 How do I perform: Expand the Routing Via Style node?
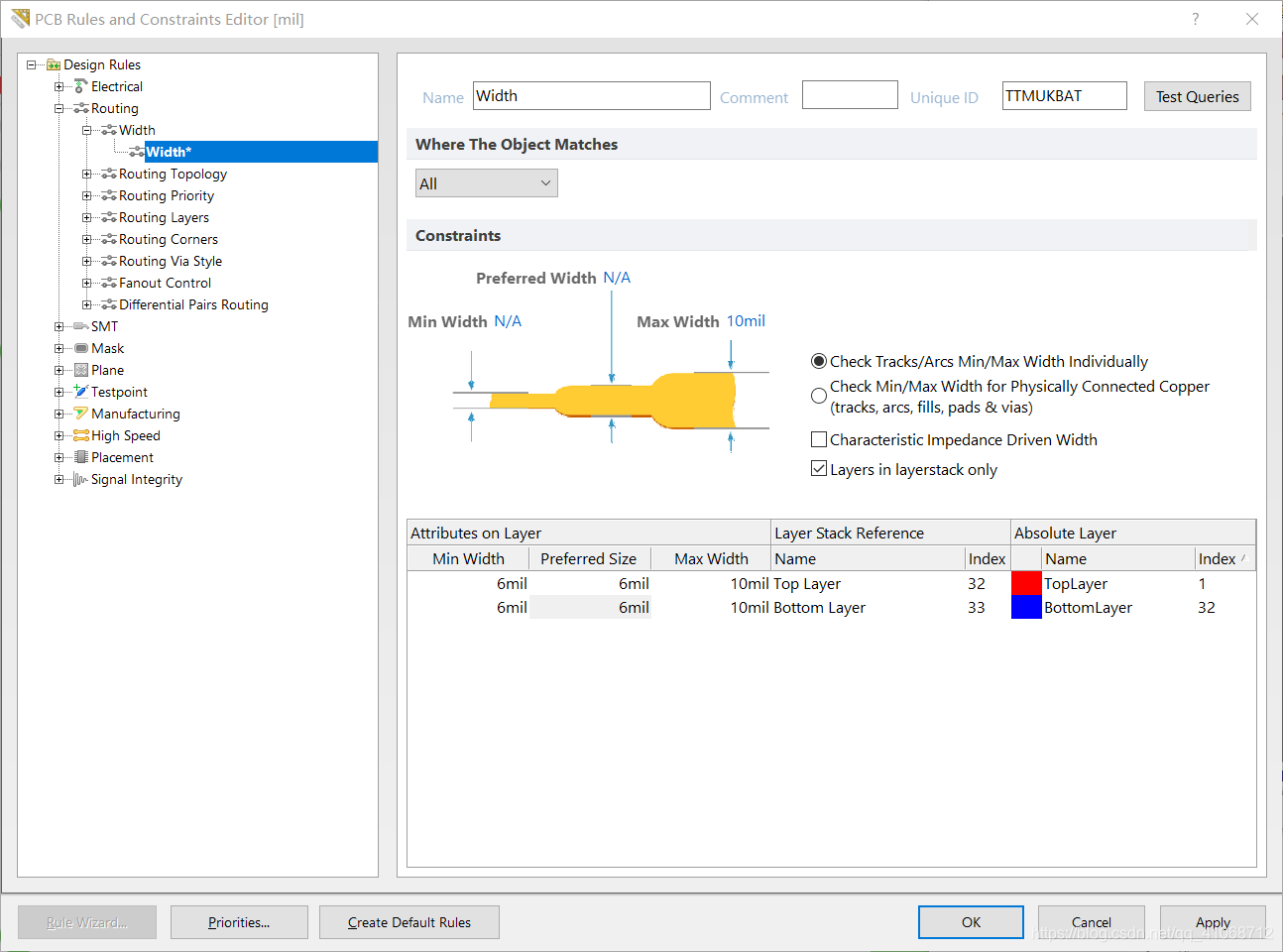click(x=87, y=261)
